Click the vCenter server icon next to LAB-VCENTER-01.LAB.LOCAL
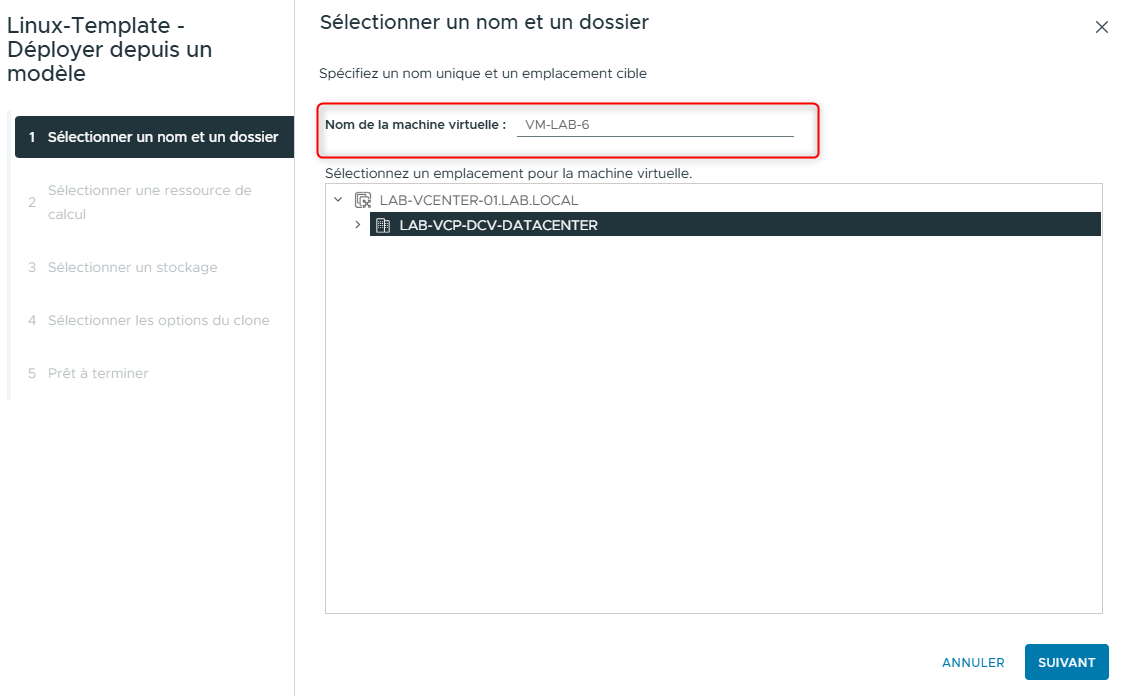 click(x=363, y=199)
